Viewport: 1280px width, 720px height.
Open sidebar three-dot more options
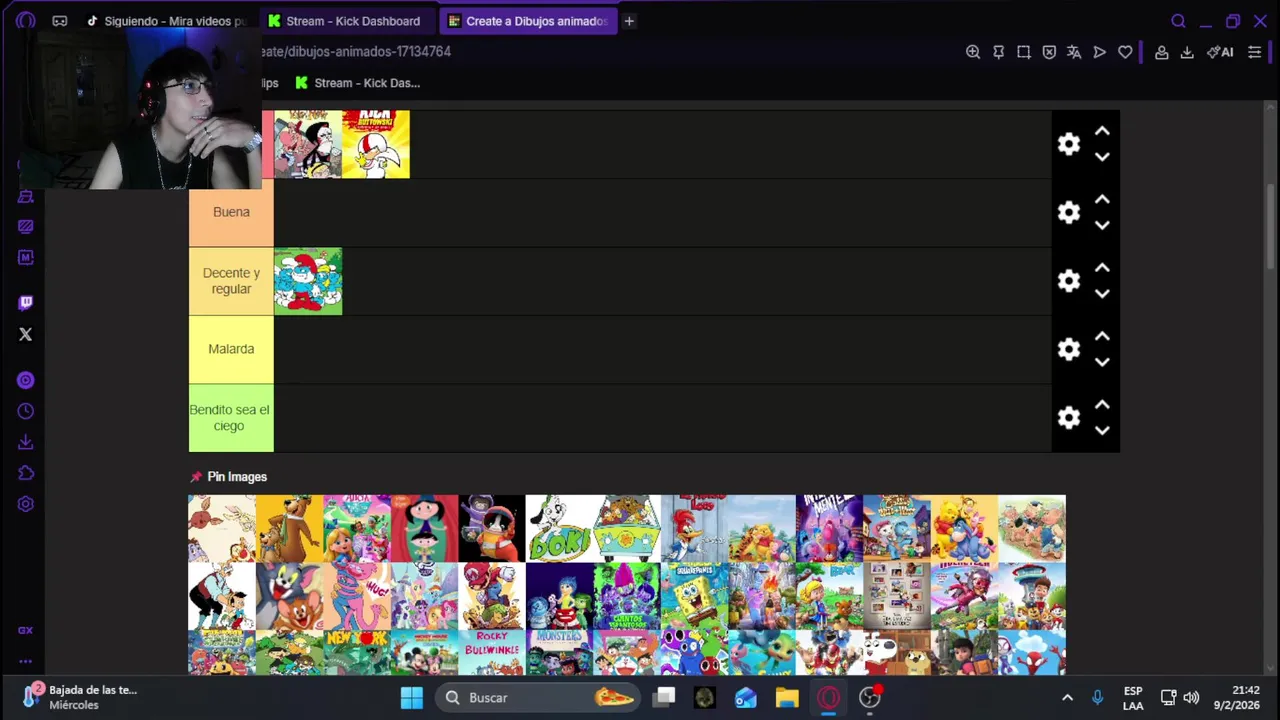(26, 661)
